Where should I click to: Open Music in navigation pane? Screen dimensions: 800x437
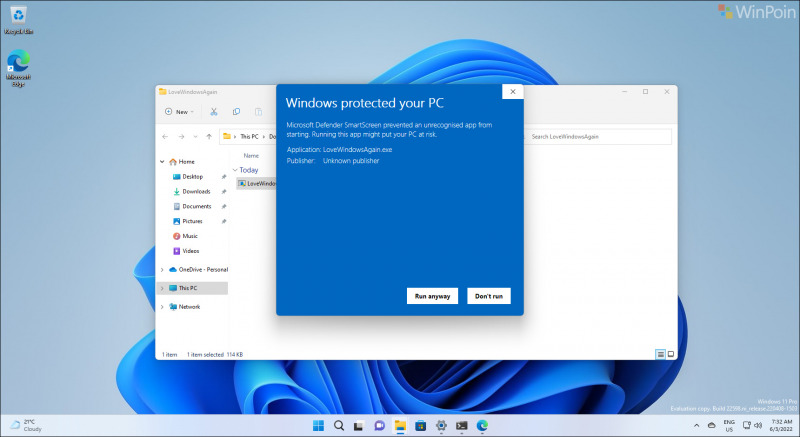(190, 236)
